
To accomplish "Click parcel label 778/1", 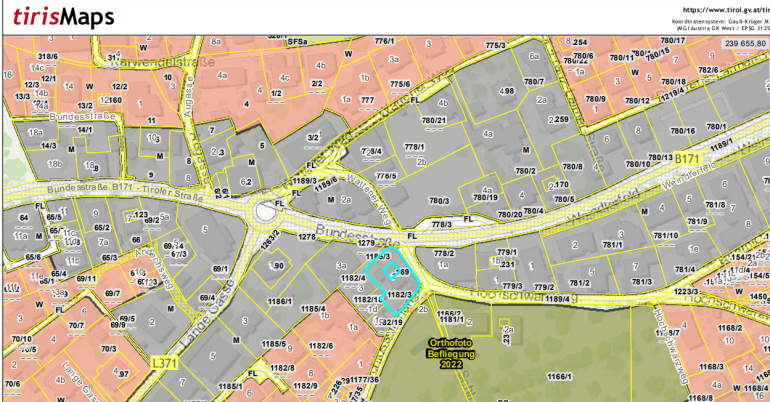I will (x=415, y=147).
